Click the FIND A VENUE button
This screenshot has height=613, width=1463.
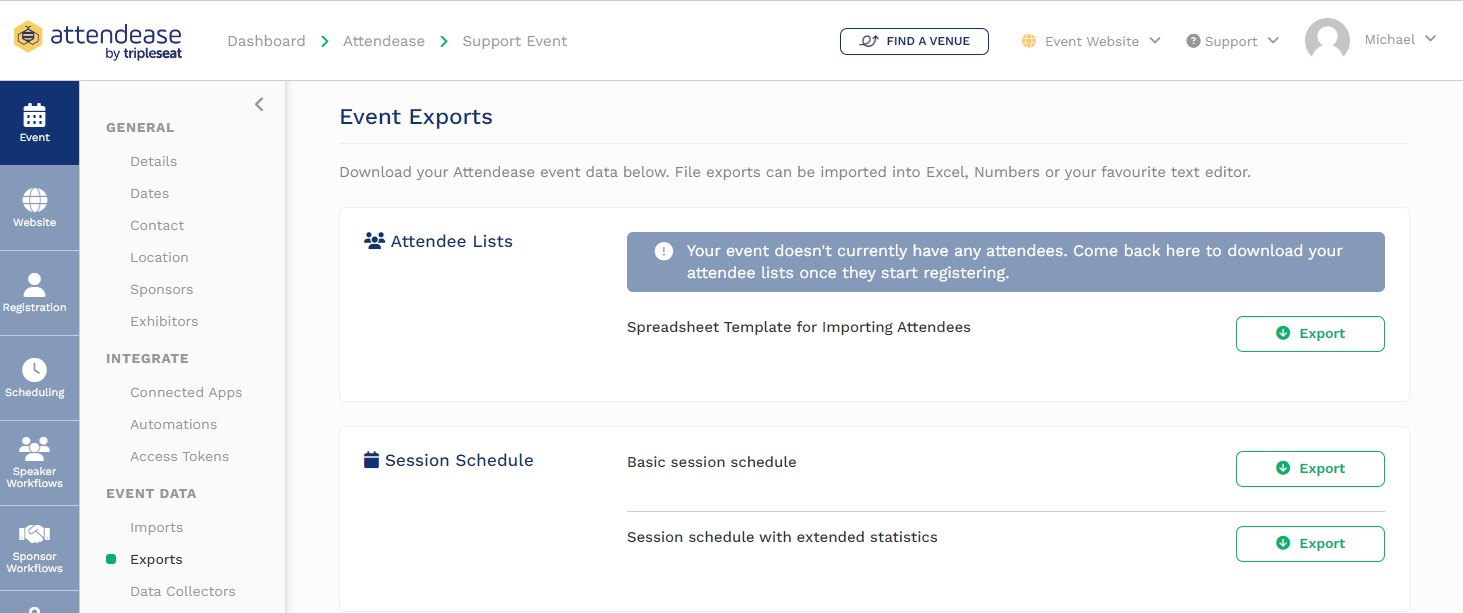913,41
